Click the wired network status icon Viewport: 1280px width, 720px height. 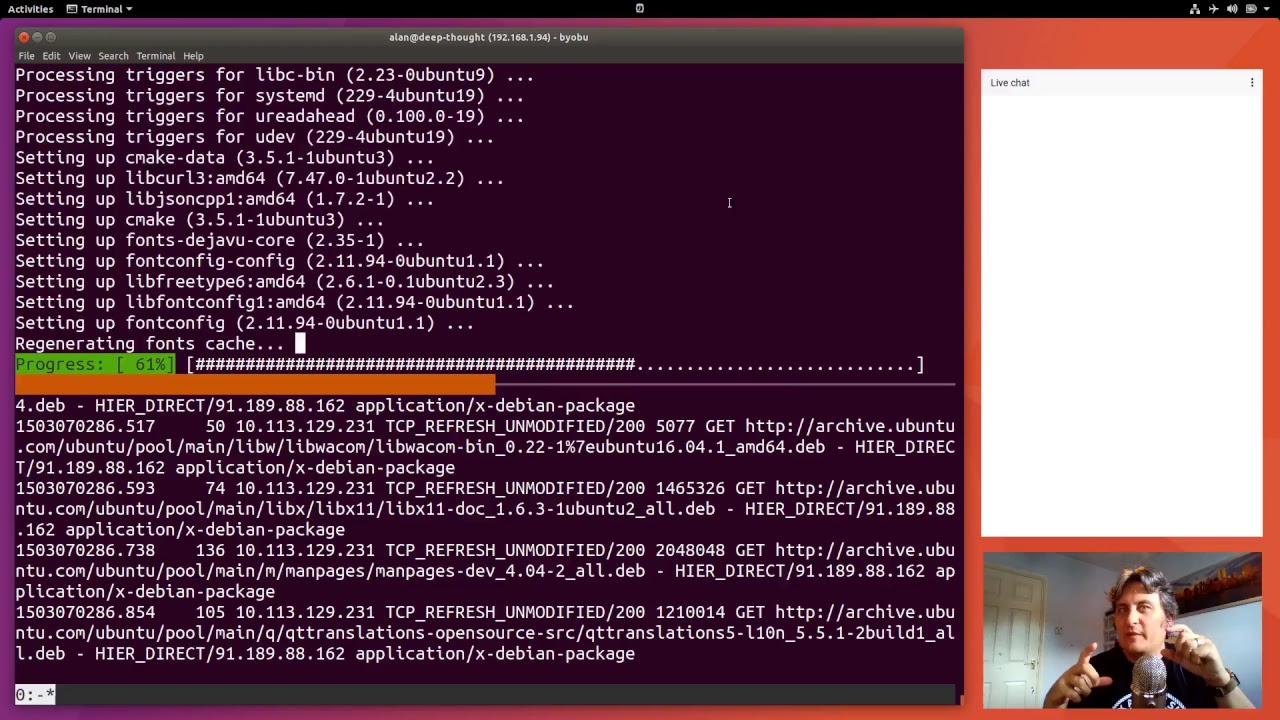(1194, 9)
